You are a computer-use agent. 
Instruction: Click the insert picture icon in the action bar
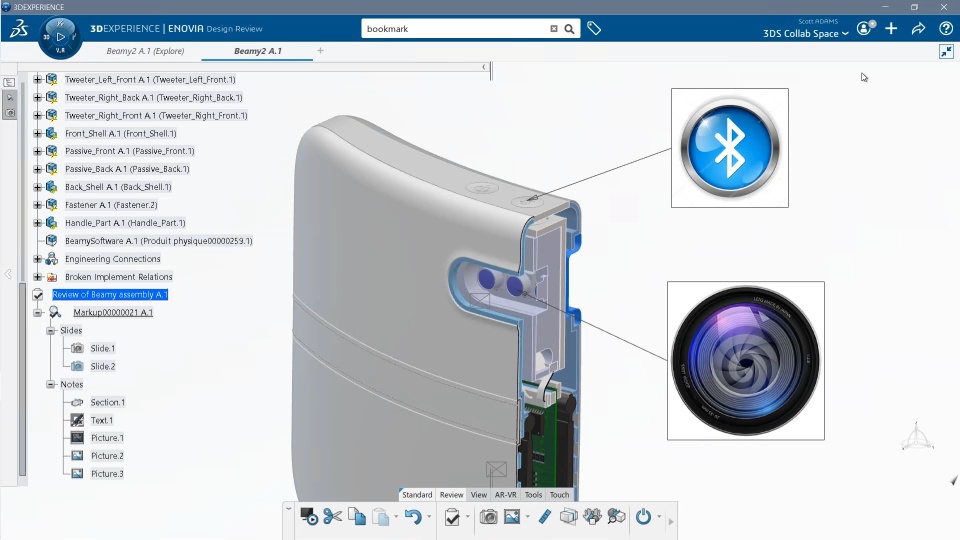point(512,517)
